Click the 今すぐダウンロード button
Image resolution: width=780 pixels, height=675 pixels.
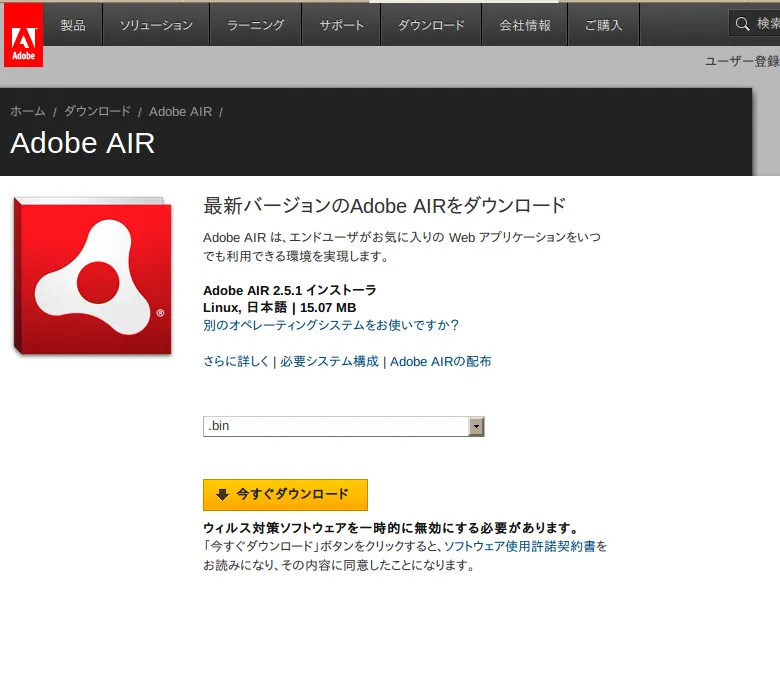(x=286, y=494)
